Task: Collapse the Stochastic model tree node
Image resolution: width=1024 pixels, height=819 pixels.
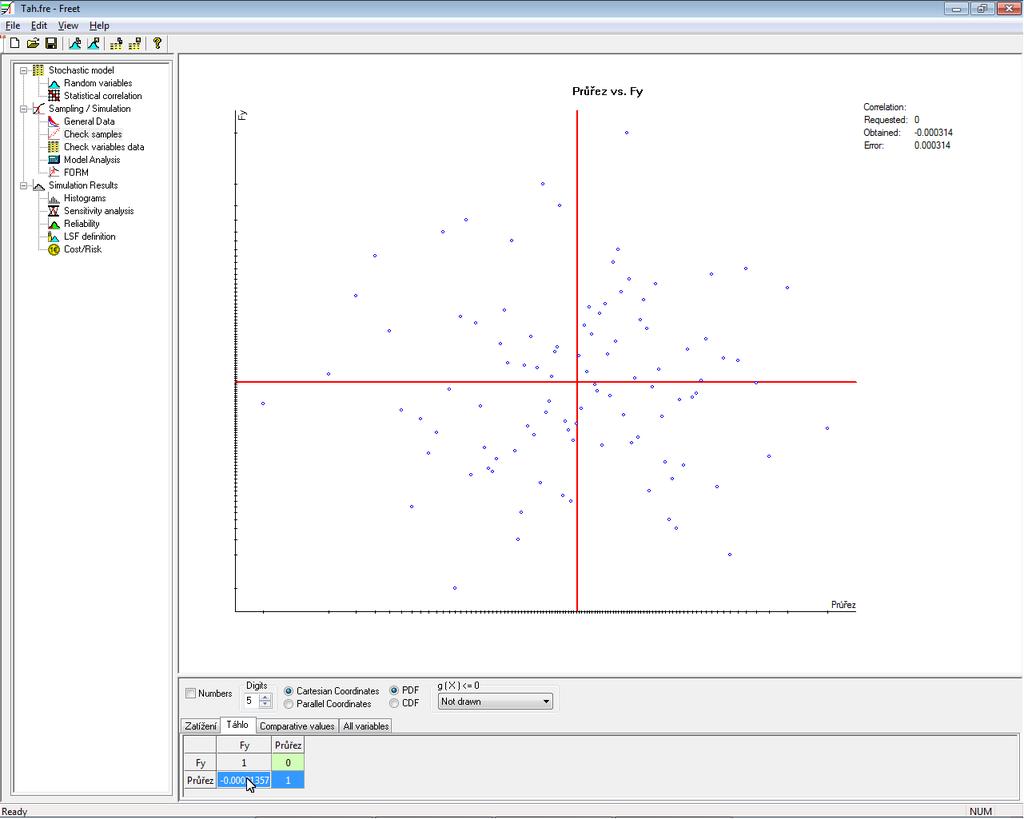Action: 24,70
